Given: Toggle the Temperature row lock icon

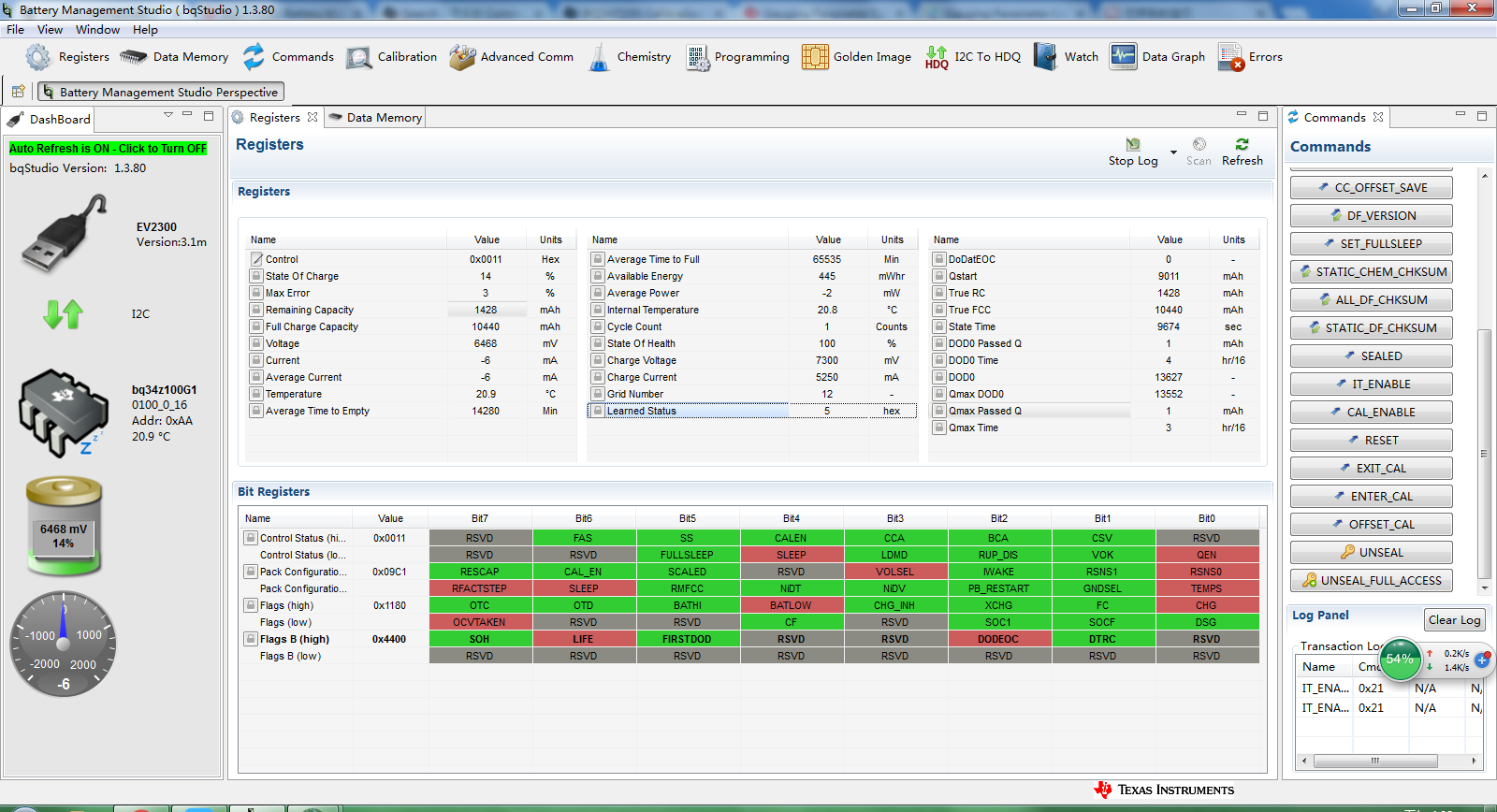Looking at the screenshot, I should [x=255, y=394].
